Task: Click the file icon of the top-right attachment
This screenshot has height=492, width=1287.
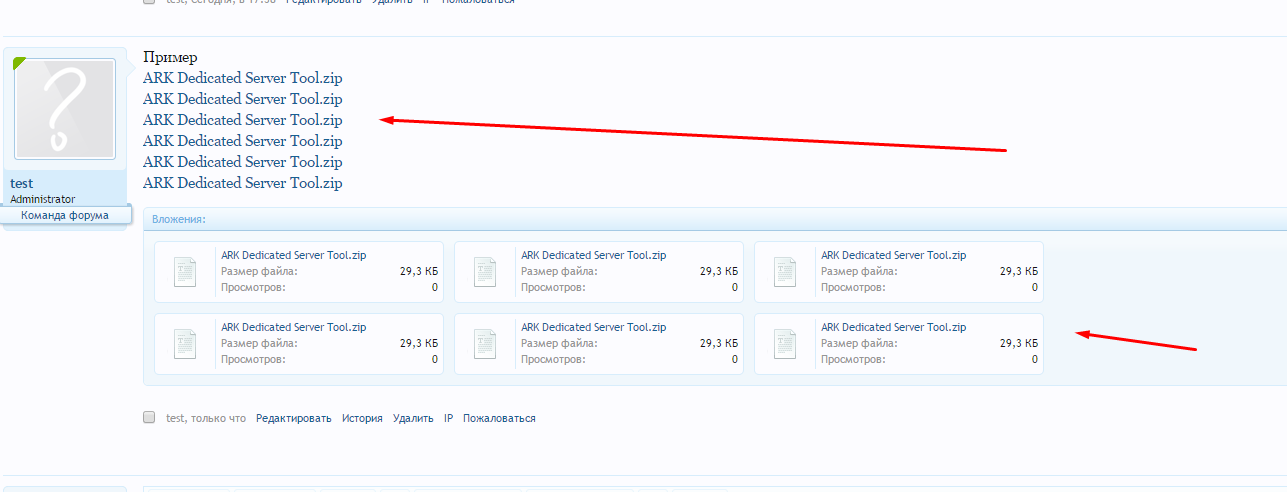Action: [785, 272]
